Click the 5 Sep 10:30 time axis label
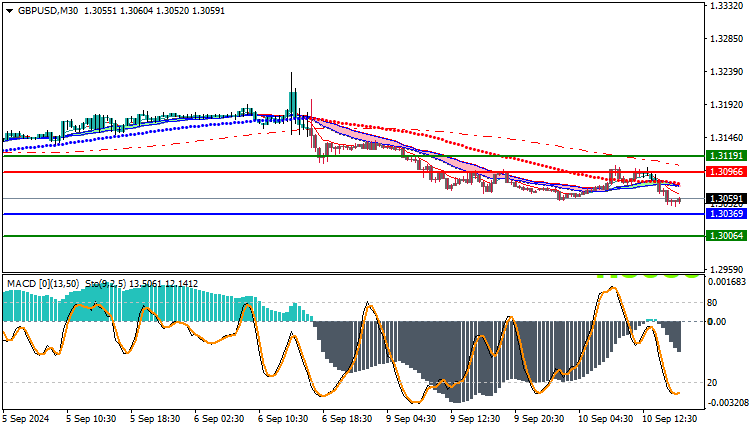 (x=91, y=419)
